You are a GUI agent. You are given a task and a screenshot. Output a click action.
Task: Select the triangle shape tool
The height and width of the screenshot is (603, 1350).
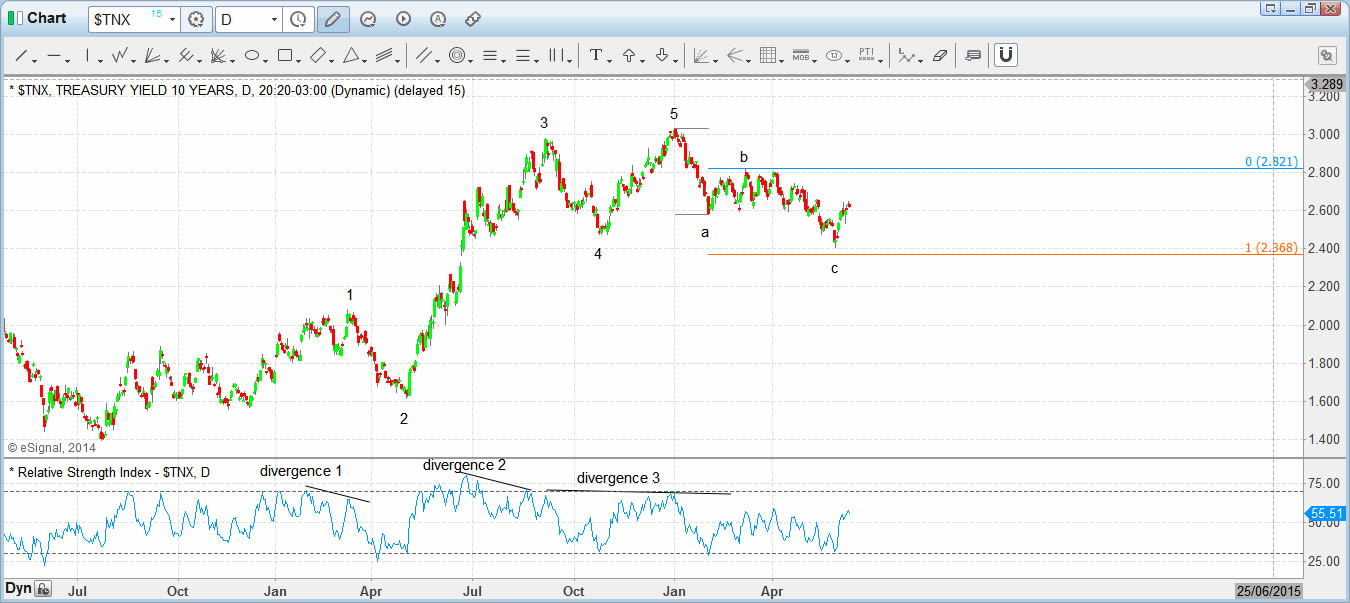click(x=351, y=56)
